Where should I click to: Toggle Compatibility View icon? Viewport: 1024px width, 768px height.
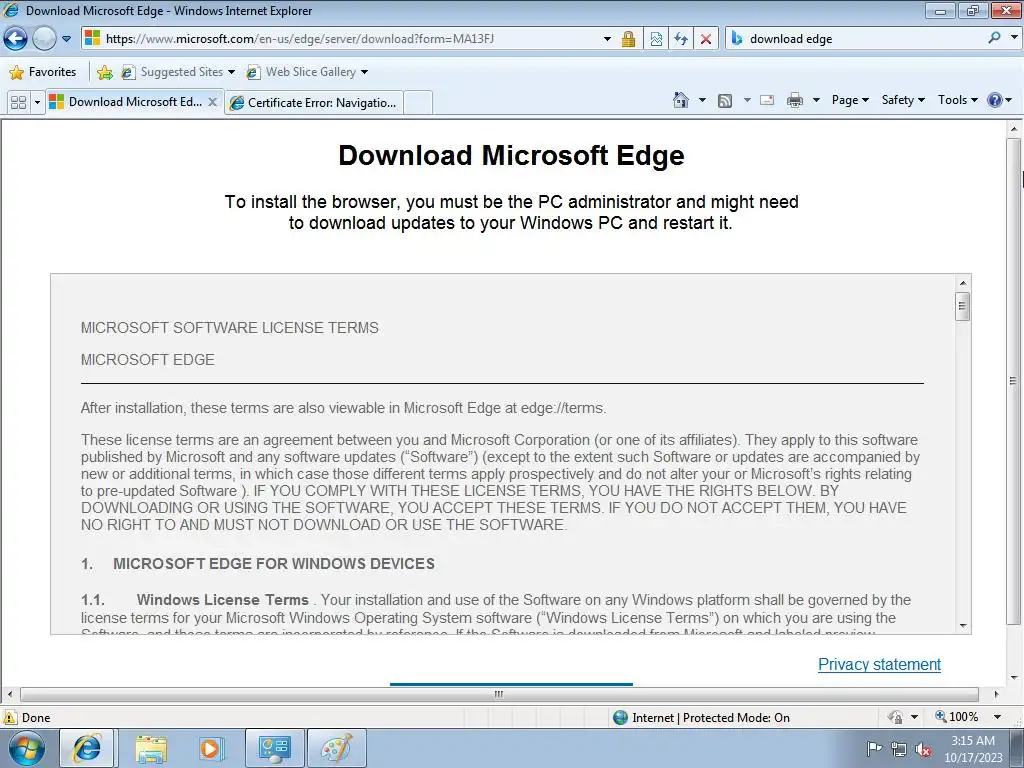click(656, 39)
